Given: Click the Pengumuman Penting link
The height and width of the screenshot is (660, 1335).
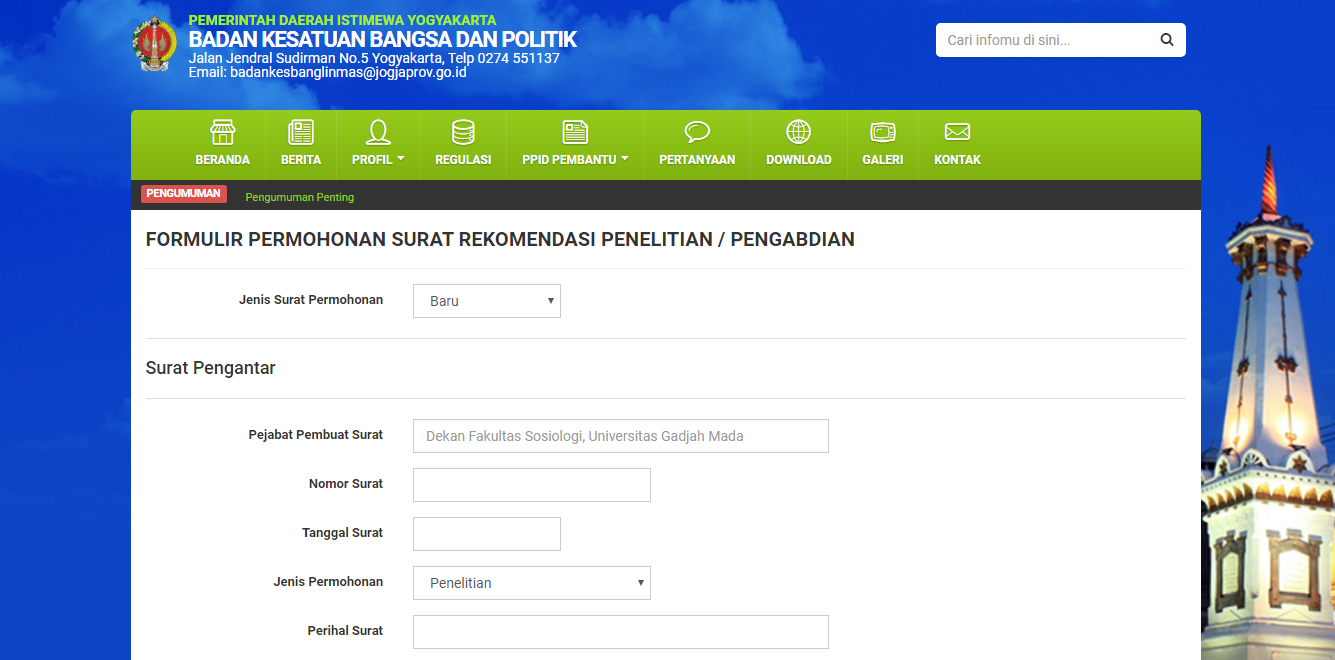Looking at the screenshot, I should point(300,197).
